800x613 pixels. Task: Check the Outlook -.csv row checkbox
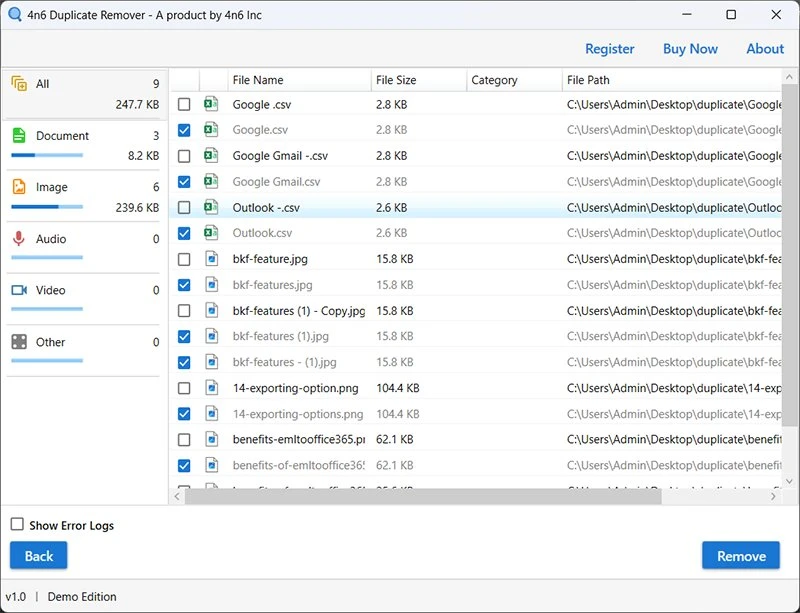[x=183, y=208]
